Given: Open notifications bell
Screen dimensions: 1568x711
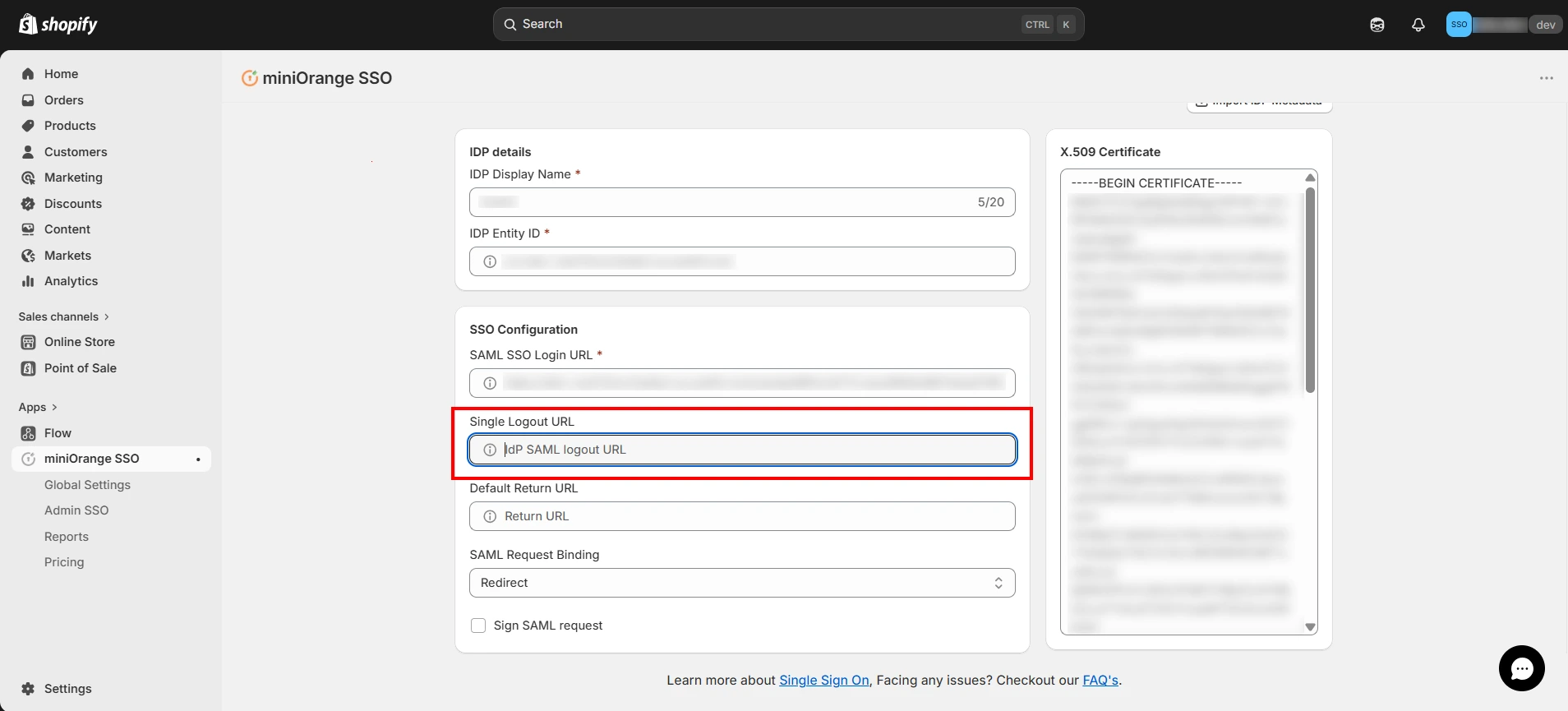Looking at the screenshot, I should [x=1418, y=25].
